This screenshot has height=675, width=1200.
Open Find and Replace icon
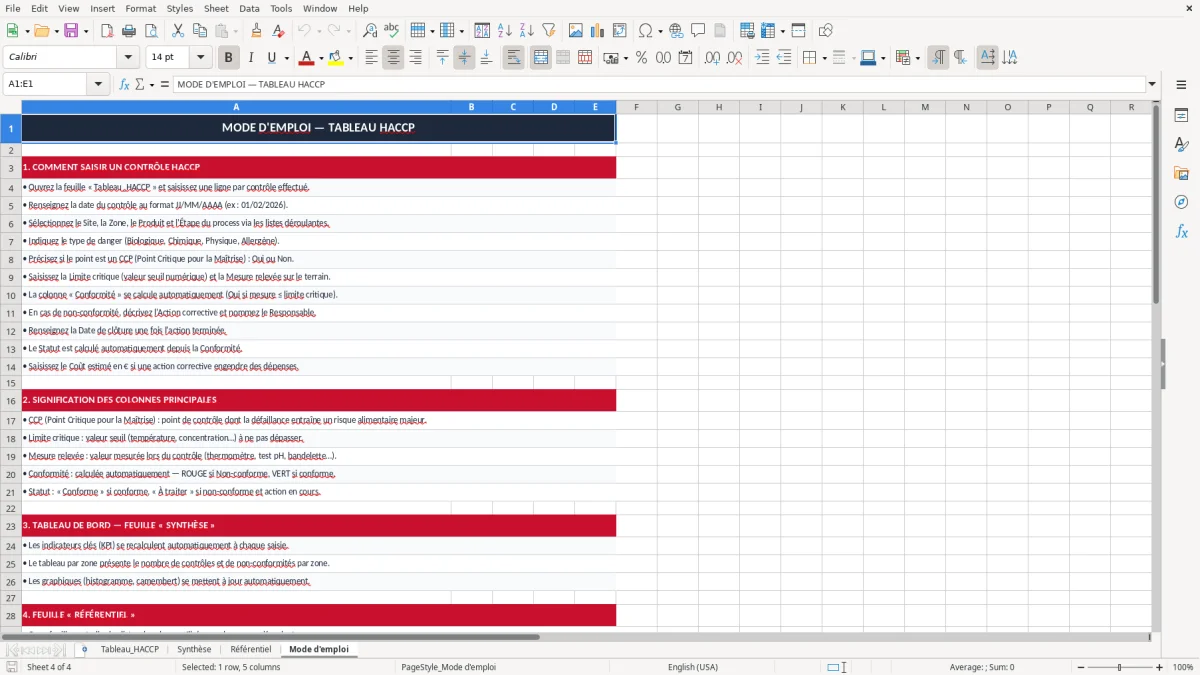(370, 31)
